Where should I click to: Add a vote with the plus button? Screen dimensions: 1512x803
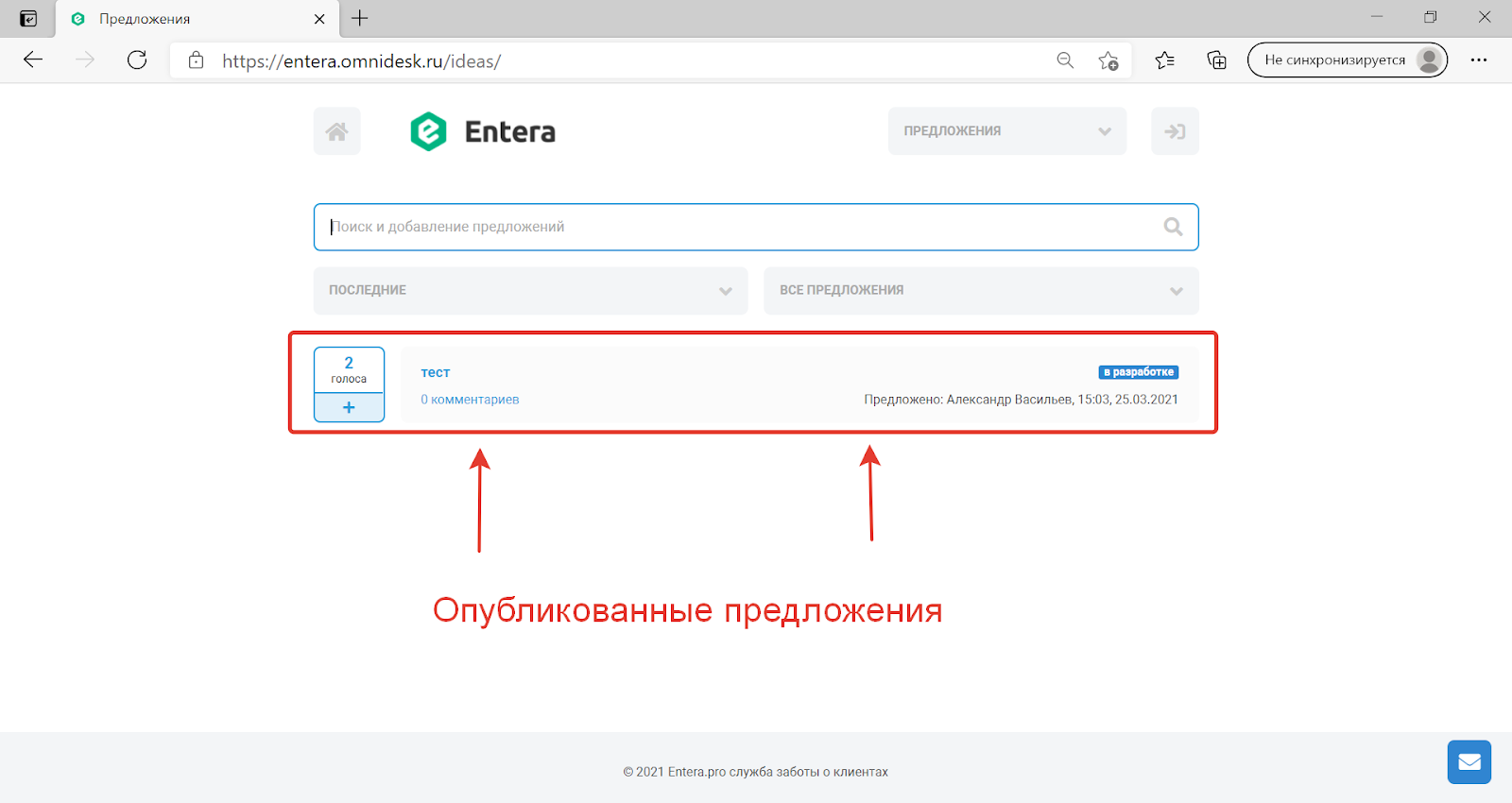[349, 407]
